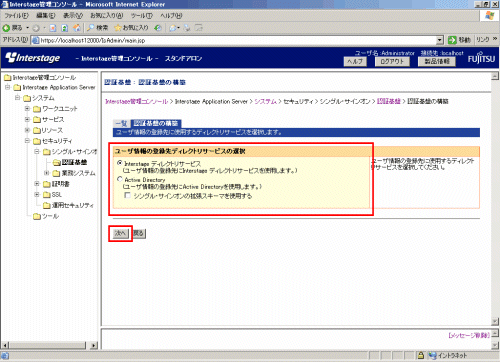Viewport: 500px width, 362px height.
Task: Click the Interstage管理コンソール root folder icon
Action: click(x=7, y=78)
